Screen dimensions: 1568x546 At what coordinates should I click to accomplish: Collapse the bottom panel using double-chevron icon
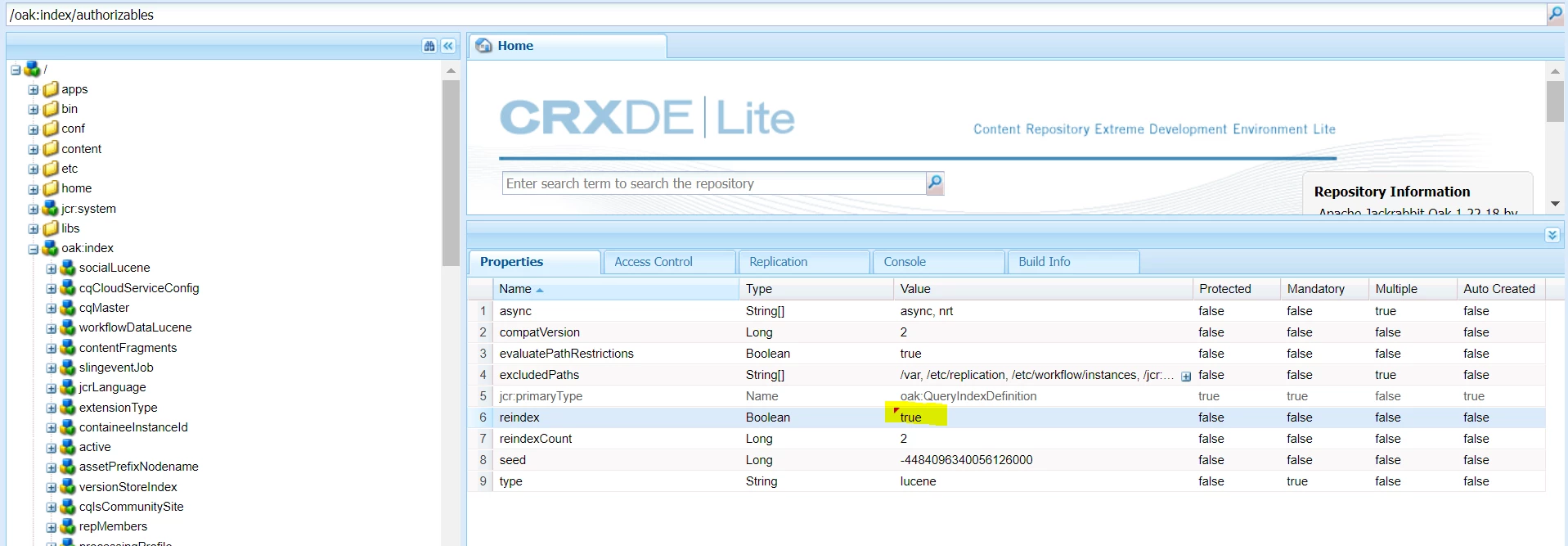click(1552, 235)
